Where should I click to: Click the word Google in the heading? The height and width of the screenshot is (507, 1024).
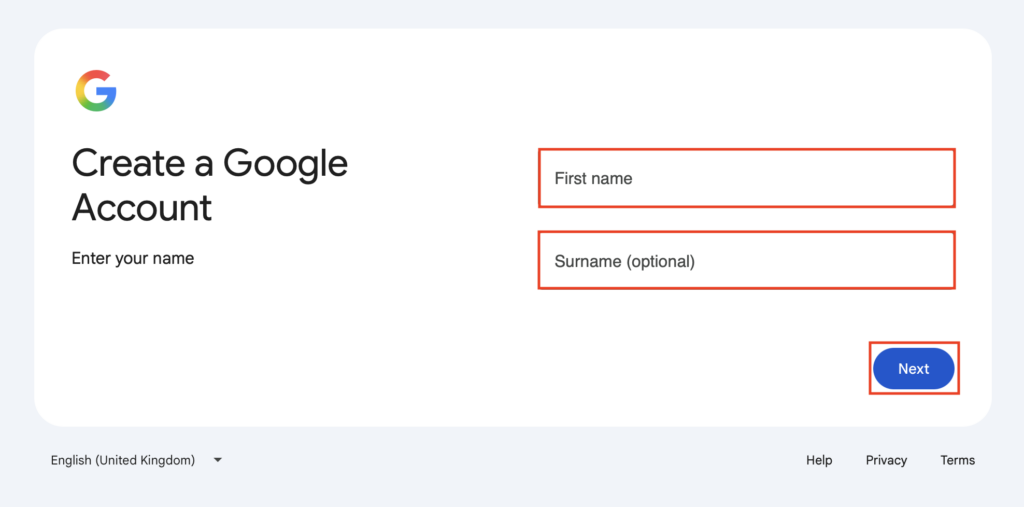285,165
